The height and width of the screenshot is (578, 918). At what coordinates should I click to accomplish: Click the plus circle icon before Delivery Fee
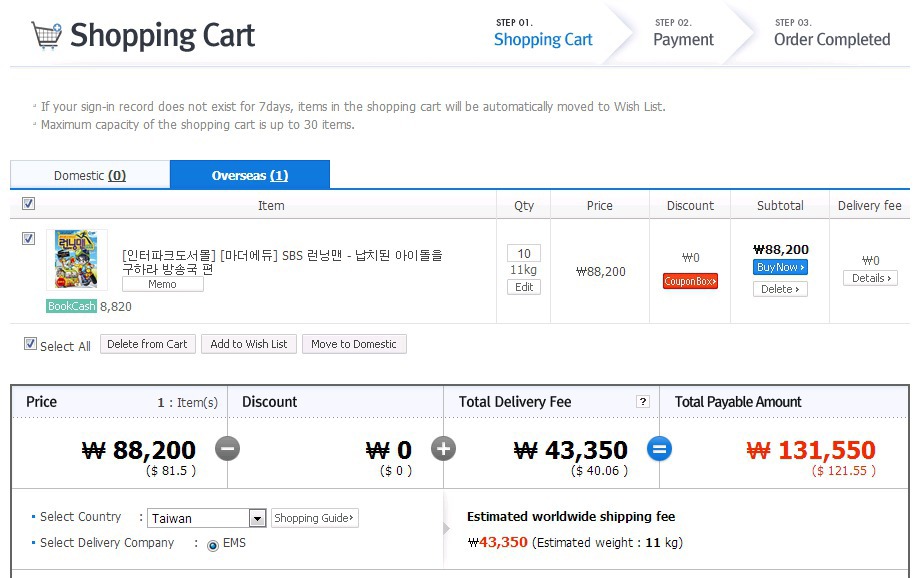(x=443, y=449)
